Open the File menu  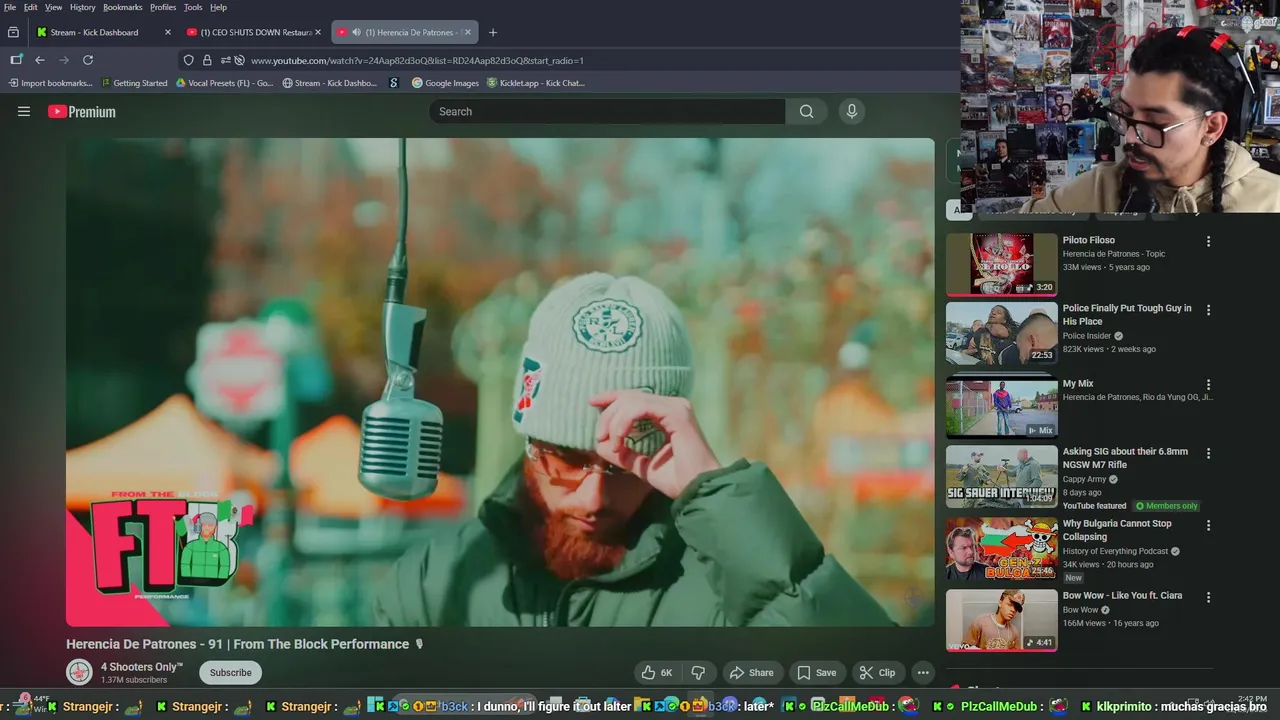click(x=10, y=7)
